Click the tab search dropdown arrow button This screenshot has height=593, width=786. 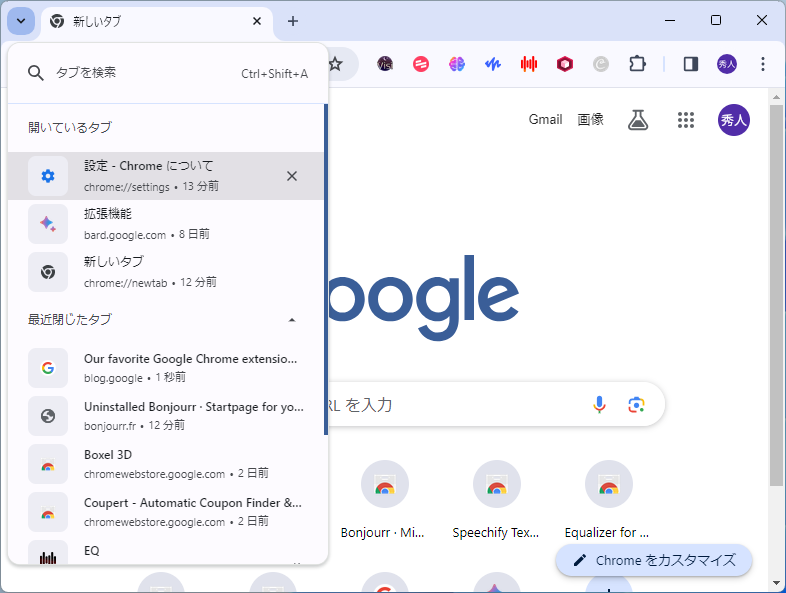click(x=21, y=21)
